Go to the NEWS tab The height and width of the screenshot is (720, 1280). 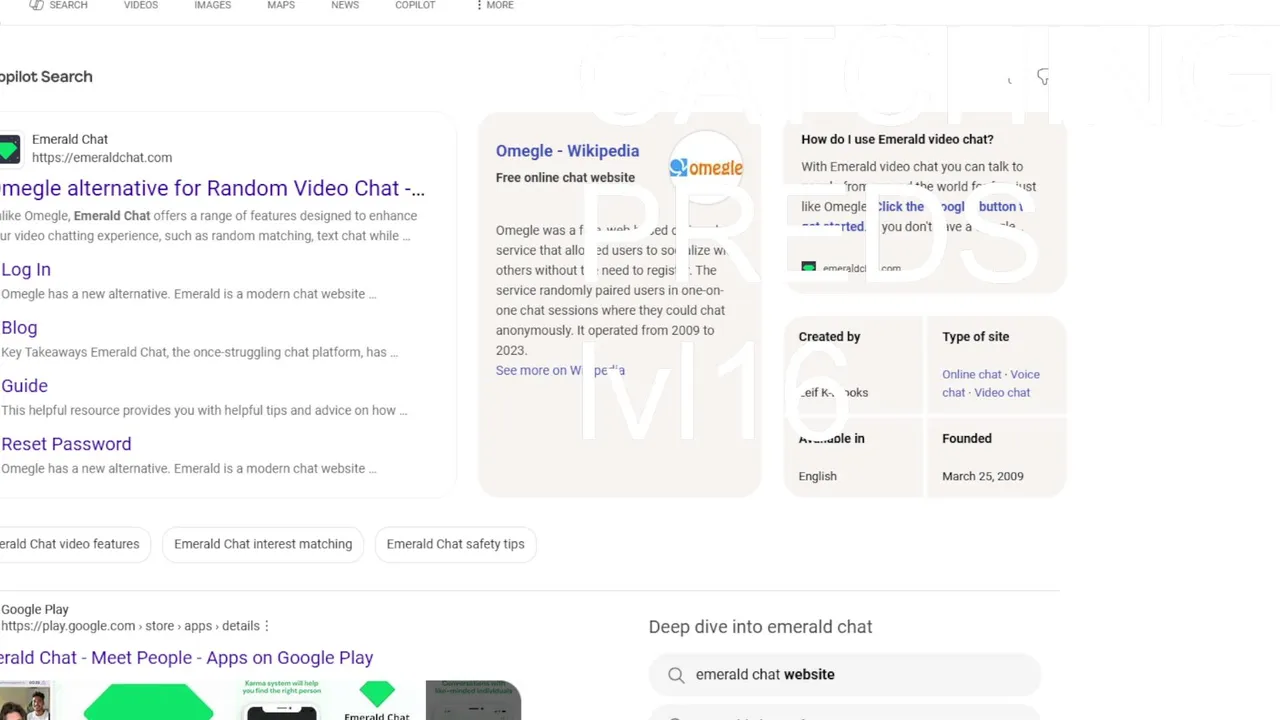point(345,5)
